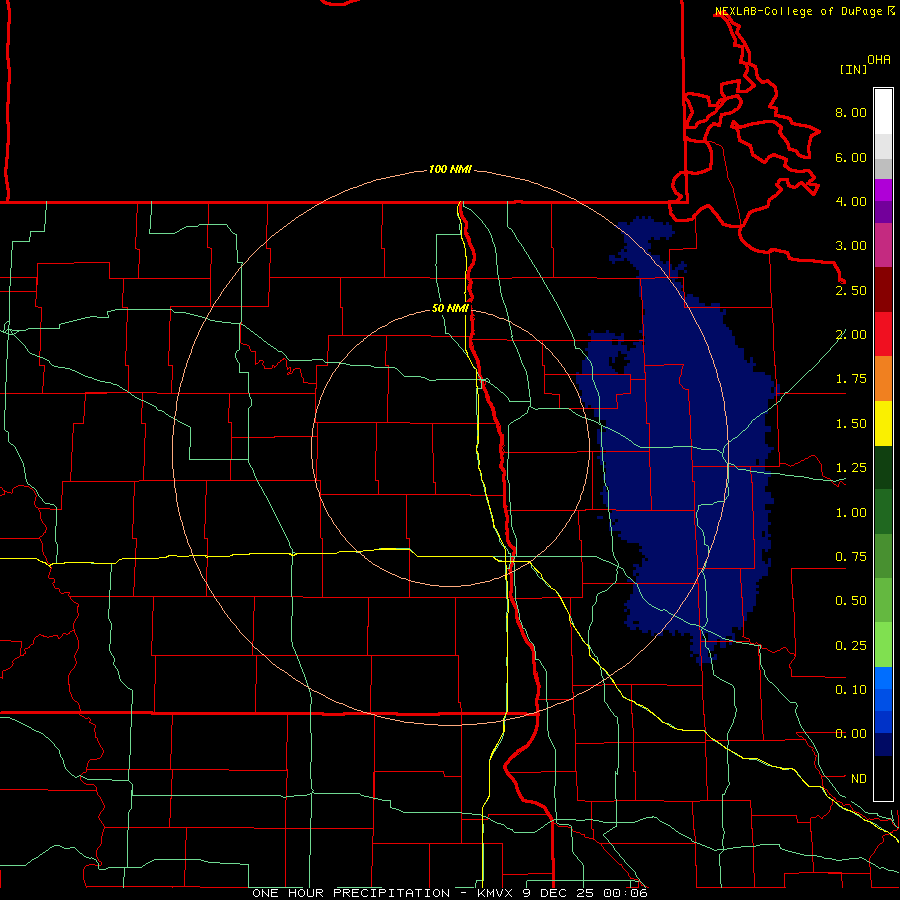Click the 0.00 legend value

(x=851, y=734)
